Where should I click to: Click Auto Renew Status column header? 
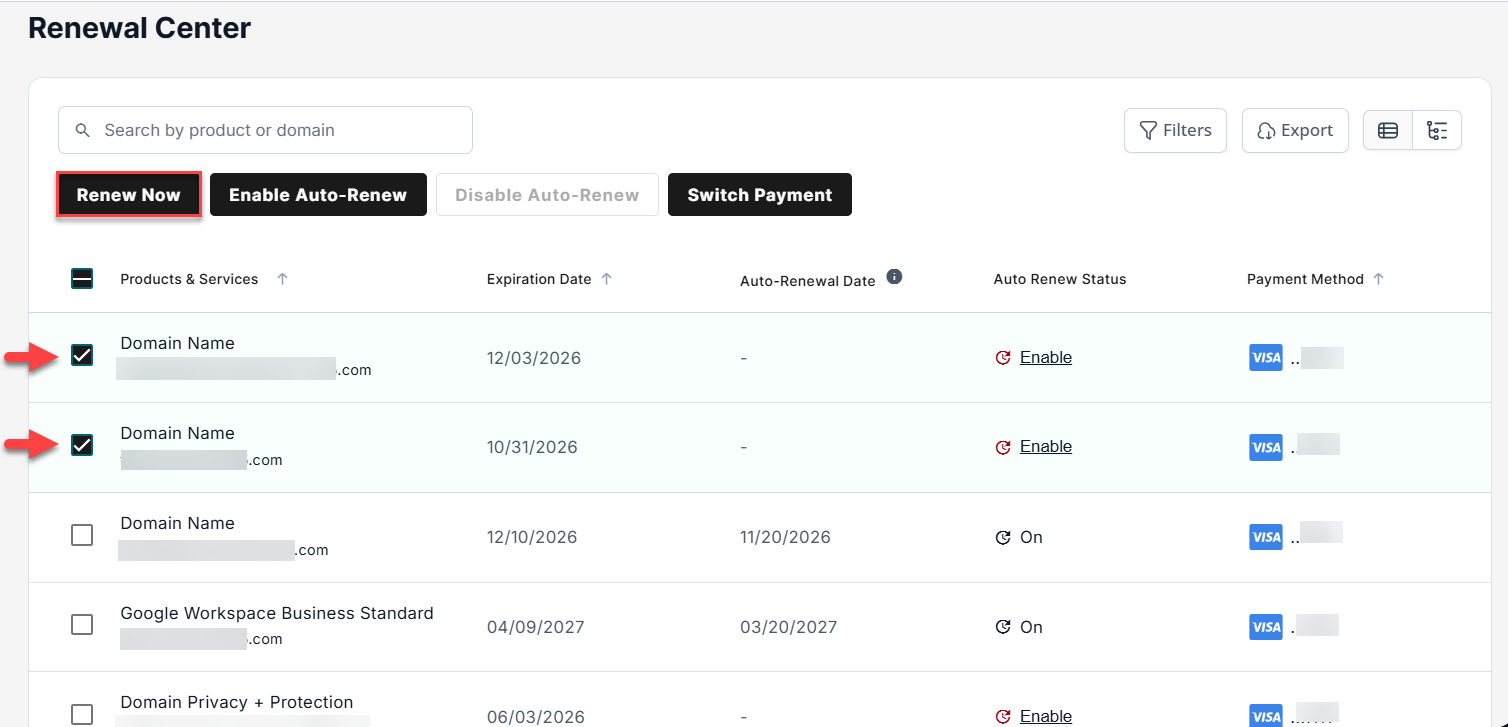click(x=1060, y=279)
